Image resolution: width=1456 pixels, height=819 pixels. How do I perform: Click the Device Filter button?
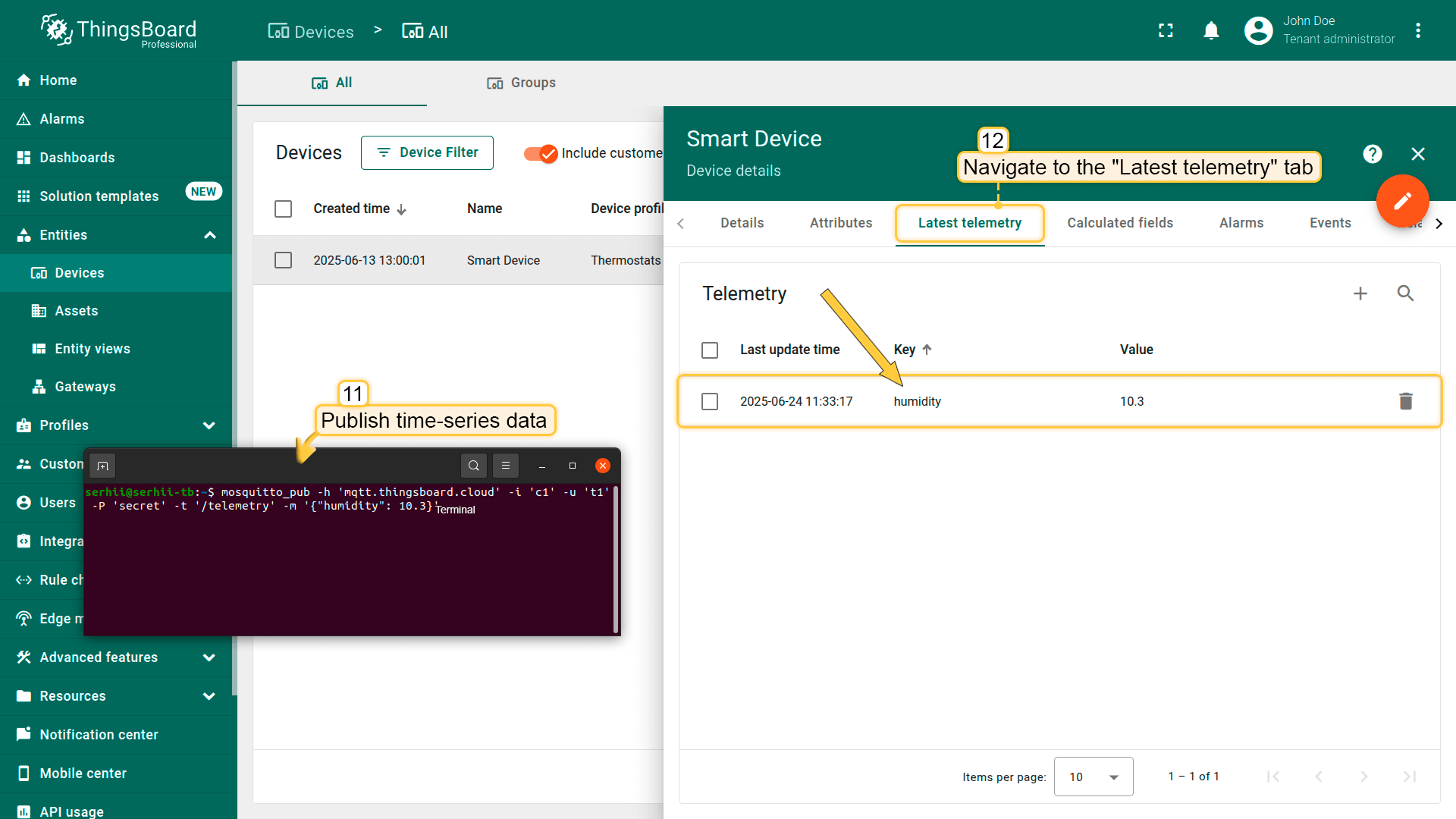click(427, 153)
